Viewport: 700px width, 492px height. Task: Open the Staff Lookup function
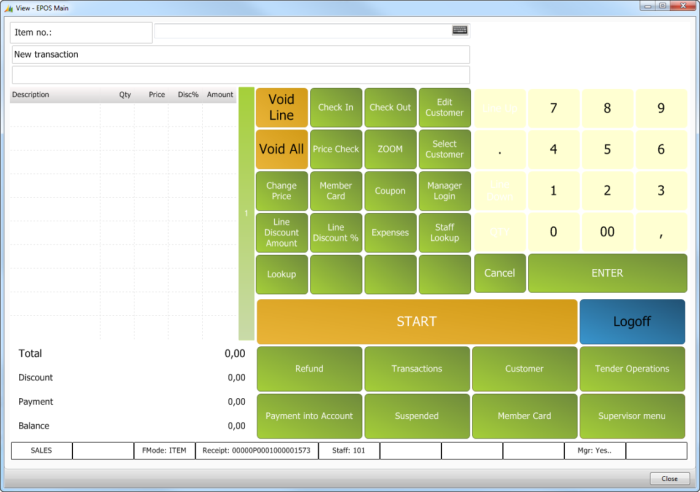444,232
